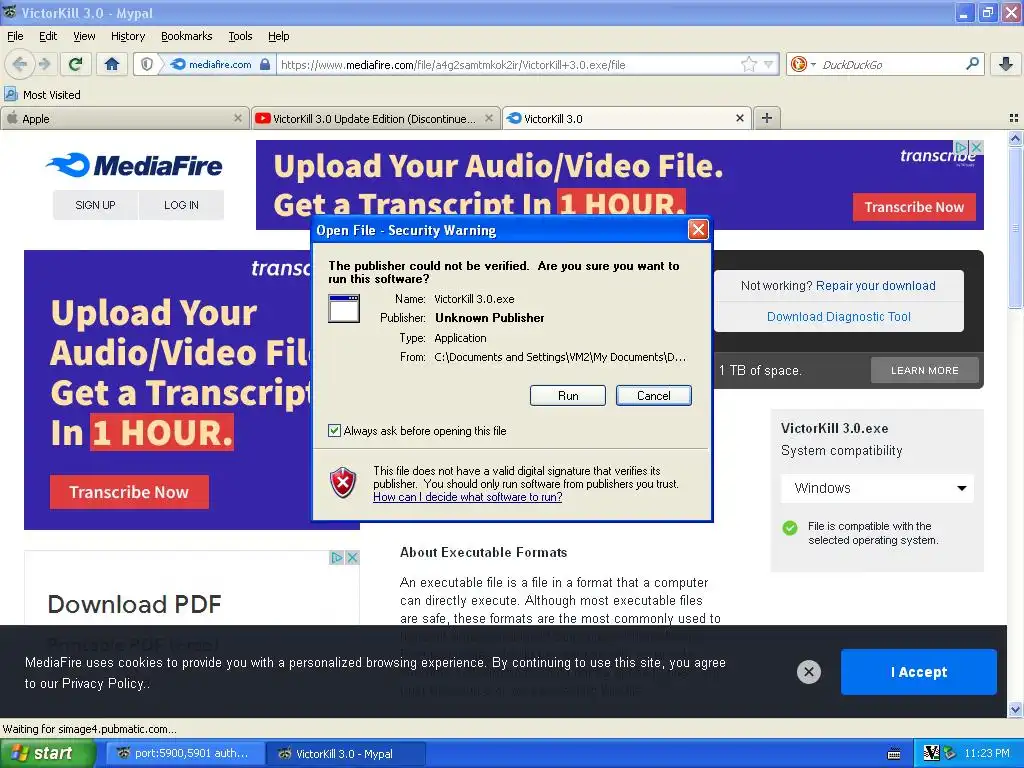Click Cancel in the Security Warning dialog

[654, 396]
